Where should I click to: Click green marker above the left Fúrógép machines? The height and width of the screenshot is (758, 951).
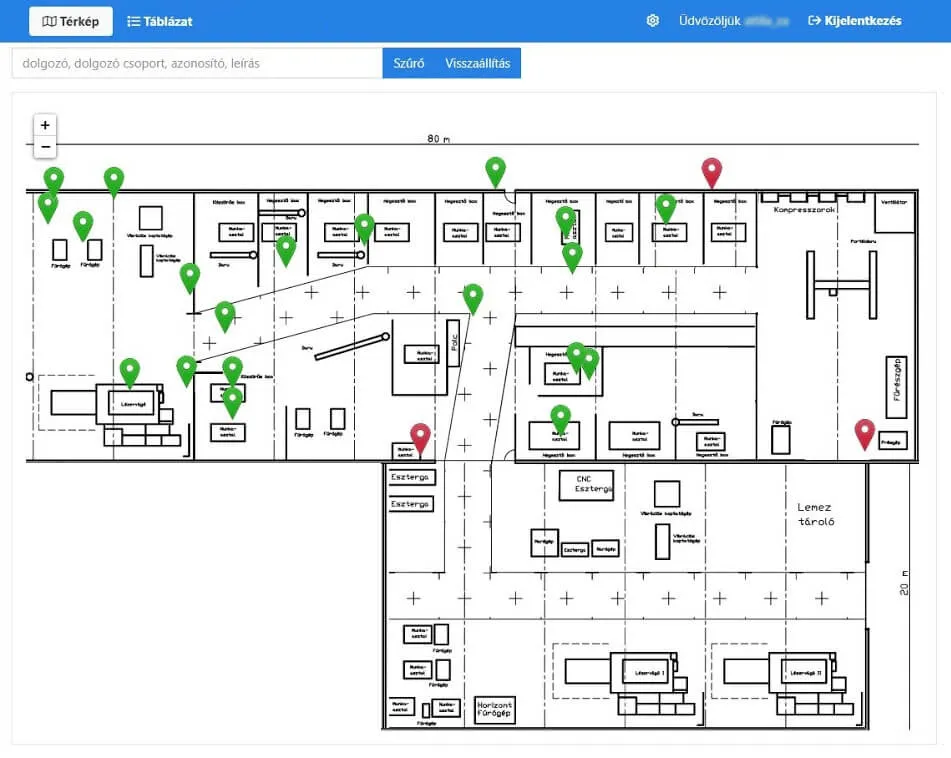83,225
